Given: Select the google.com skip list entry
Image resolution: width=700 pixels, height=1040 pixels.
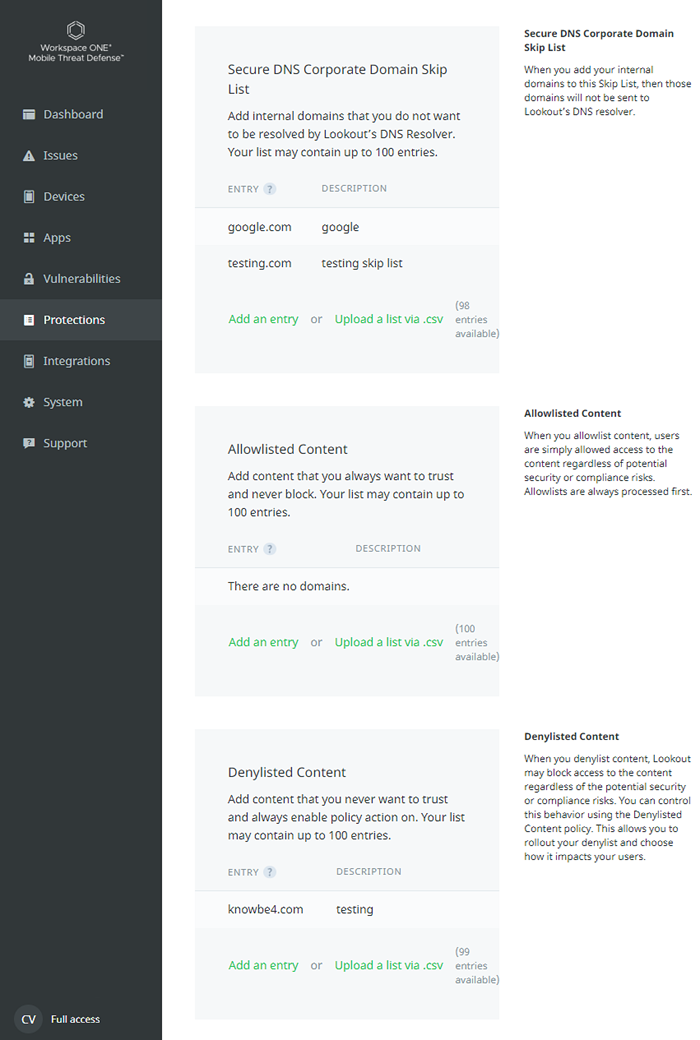Looking at the screenshot, I should pos(259,227).
